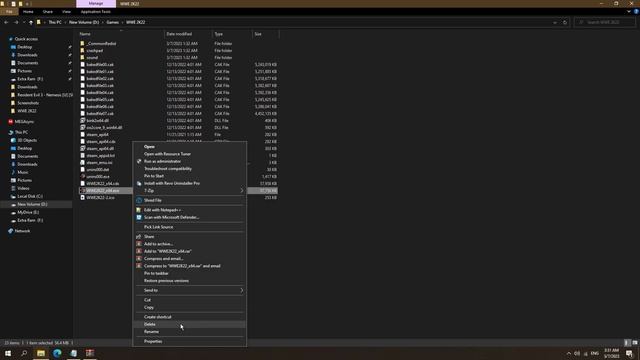Select Copy in the context menu
The width and height of the screenshot is (640, 360).
click(x=189, y=307)
